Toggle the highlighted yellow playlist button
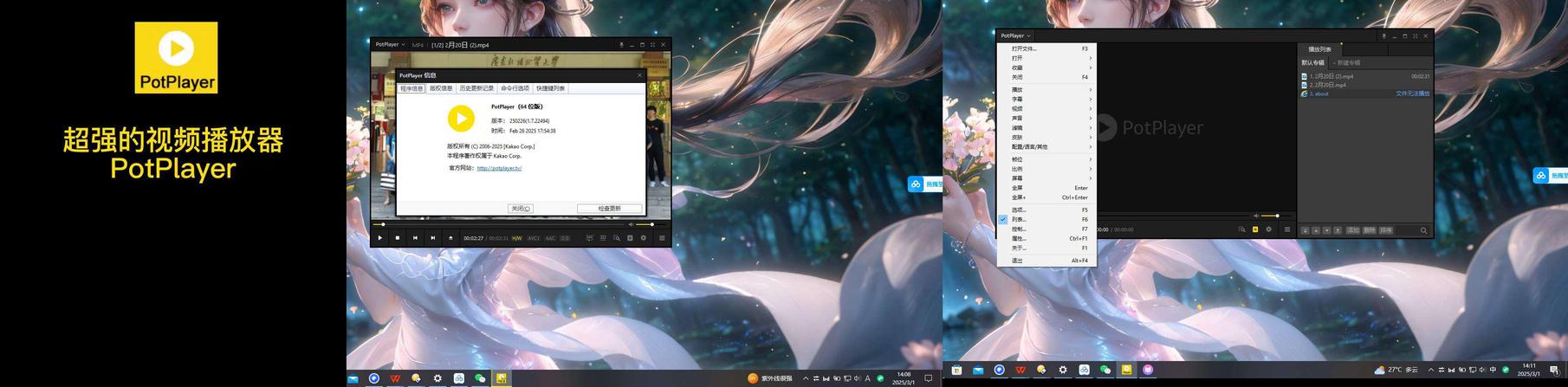This screenshot has height=387, width=1568. click(1254, 229)
